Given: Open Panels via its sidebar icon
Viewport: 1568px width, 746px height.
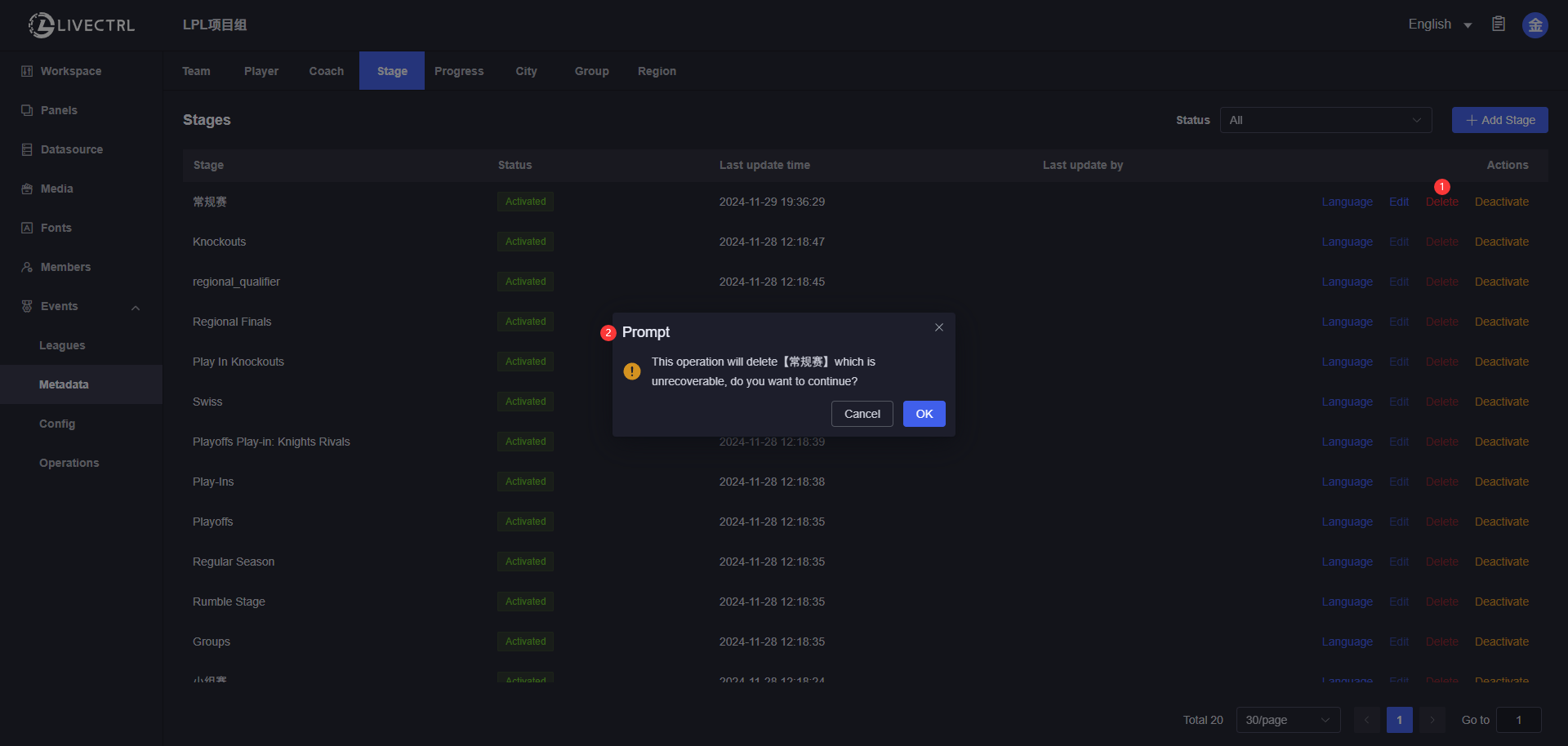Looking at the screenshot, I should (27, 110).
